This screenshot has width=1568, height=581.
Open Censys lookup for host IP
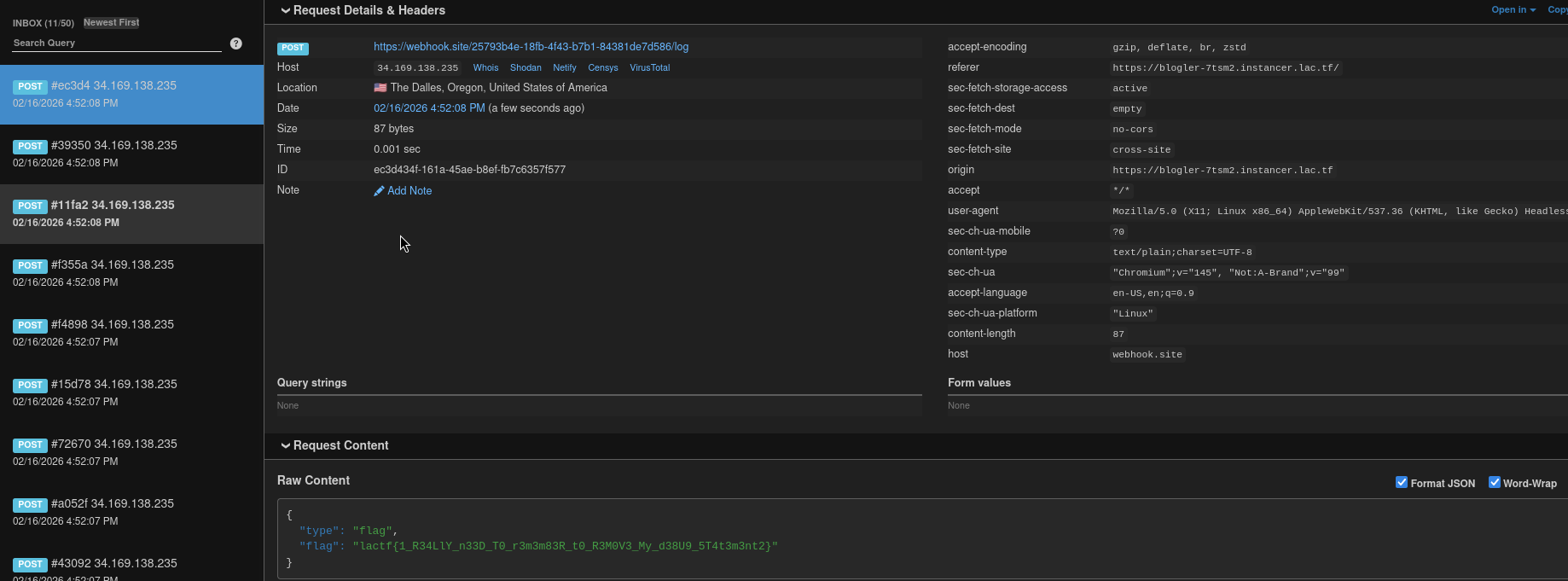click(603, 67)
